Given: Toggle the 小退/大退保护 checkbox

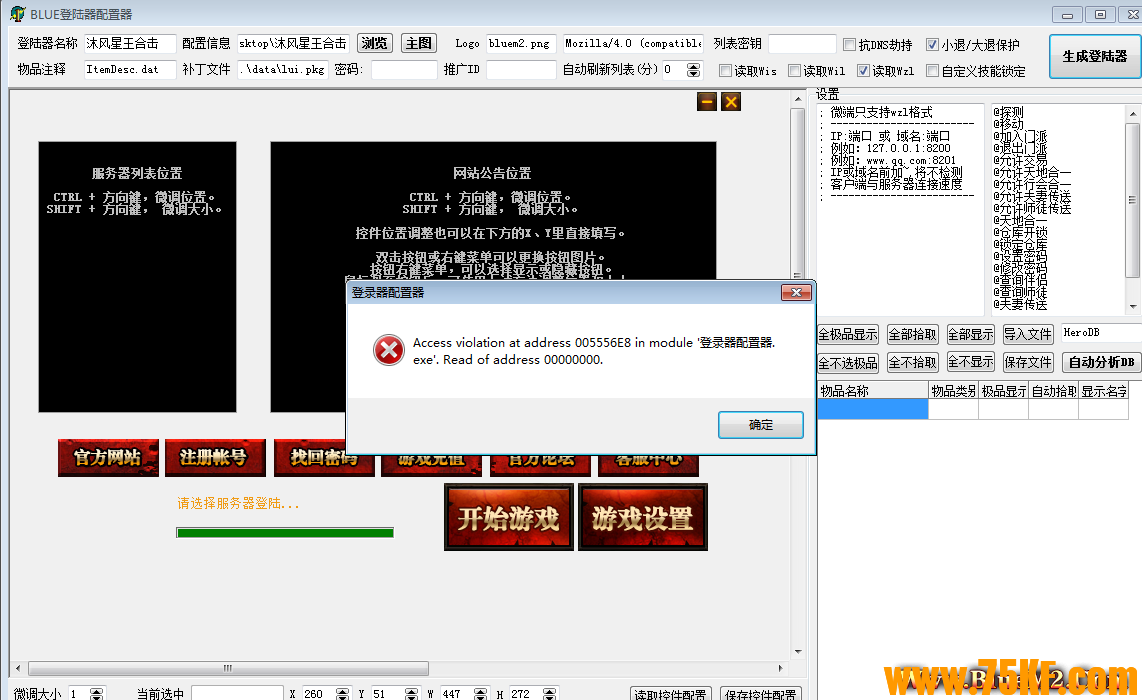Looking at the screenshot, I should click(x=932, y=44).
